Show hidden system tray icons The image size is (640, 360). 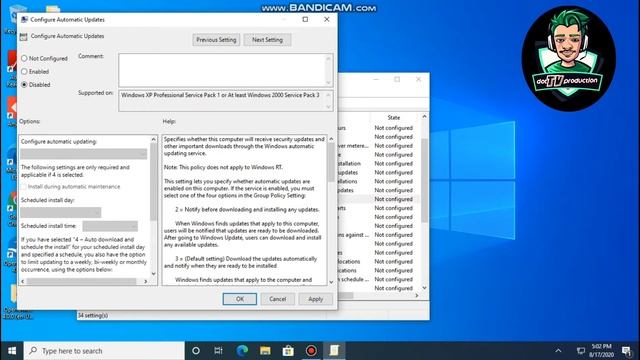(558, 351)
